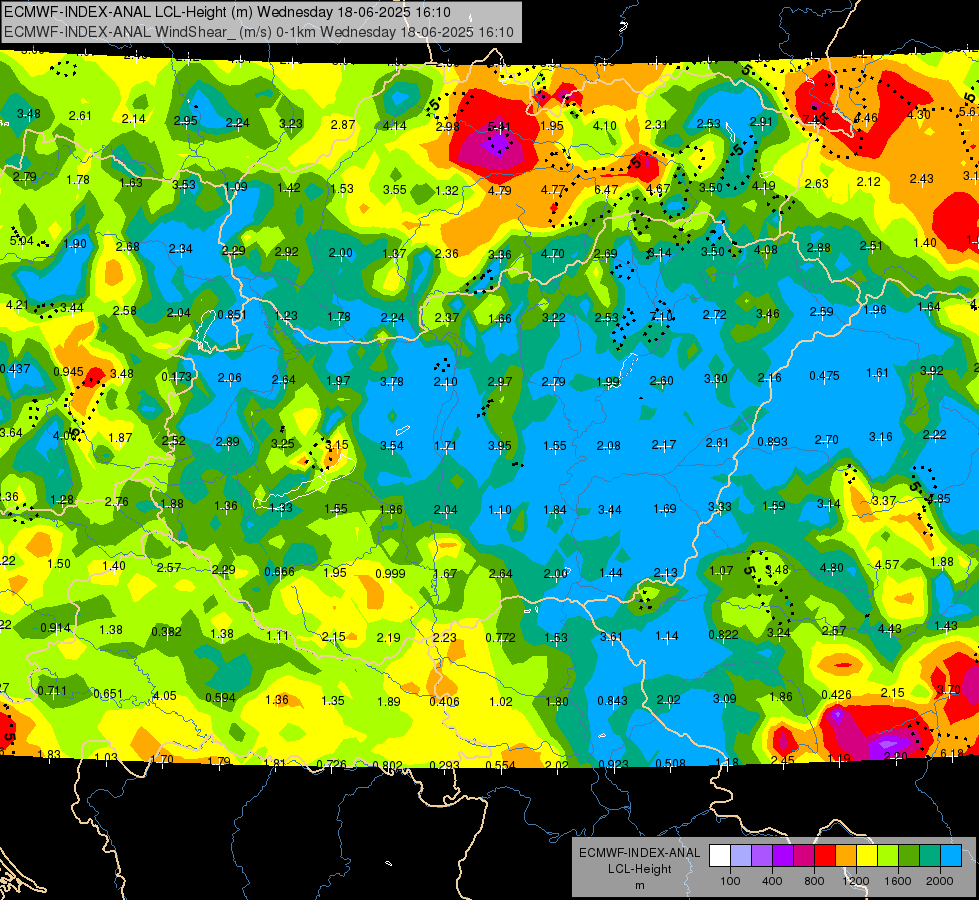979x900 pixels.
Task: Click wind shear value 0.666
Action: tap(279, 571)
